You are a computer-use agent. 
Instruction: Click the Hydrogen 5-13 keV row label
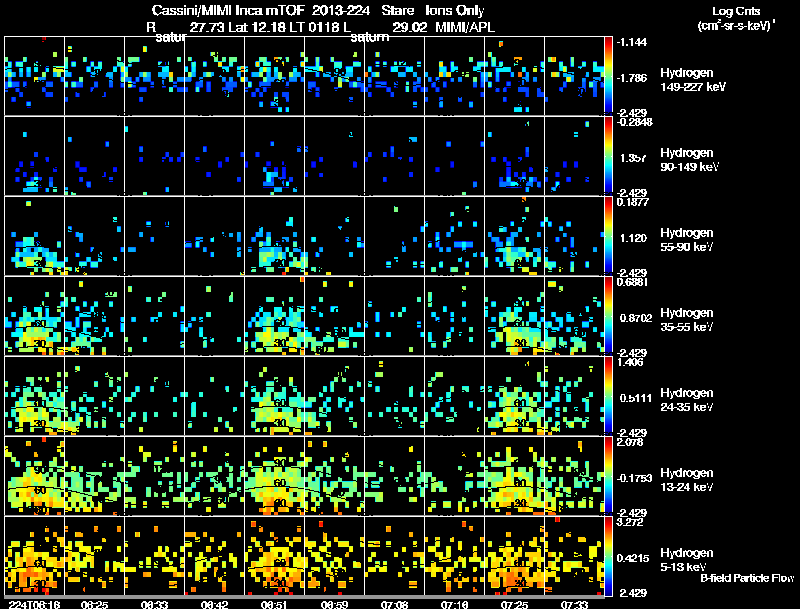tap(687, 560)
